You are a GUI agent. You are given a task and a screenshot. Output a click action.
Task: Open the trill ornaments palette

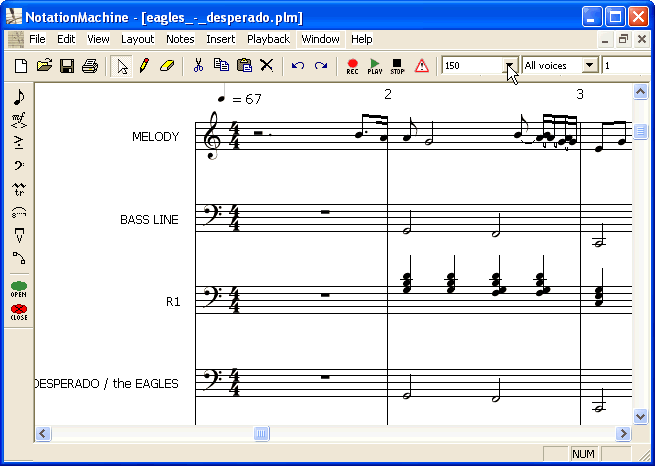[x=19, y=189]
